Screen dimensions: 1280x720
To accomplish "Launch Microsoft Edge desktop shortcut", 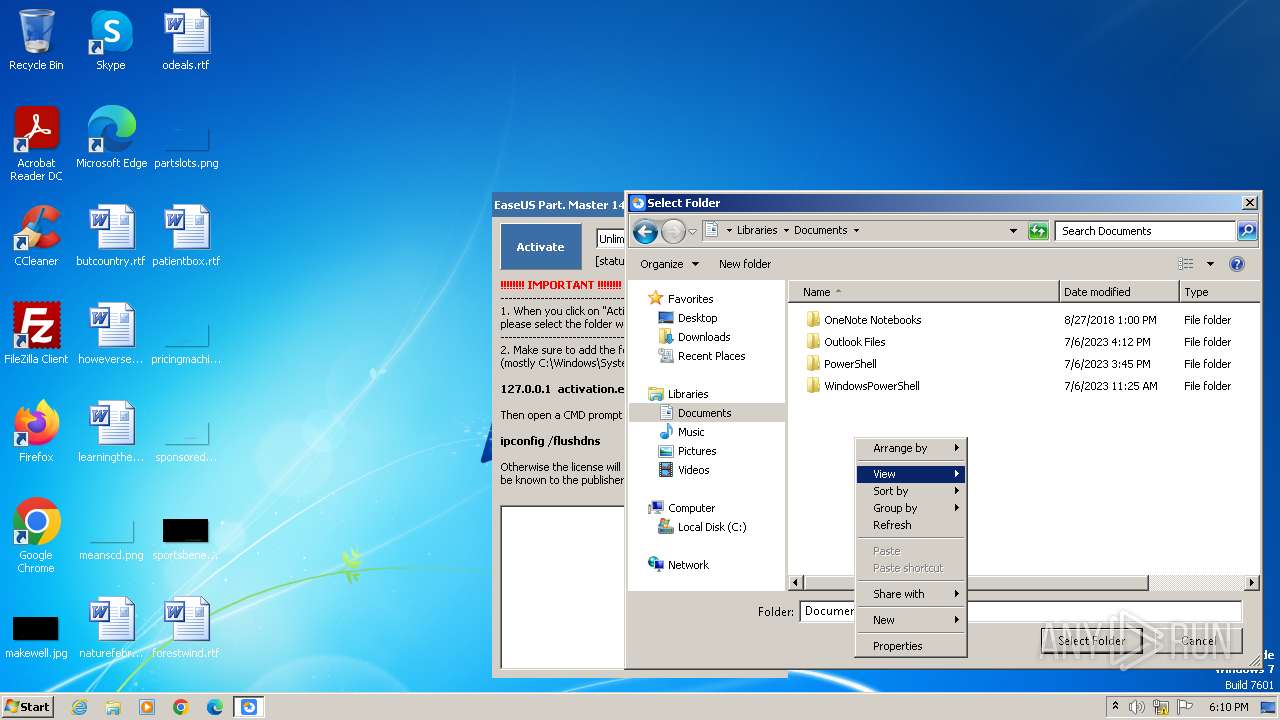I will click(111, 138).
